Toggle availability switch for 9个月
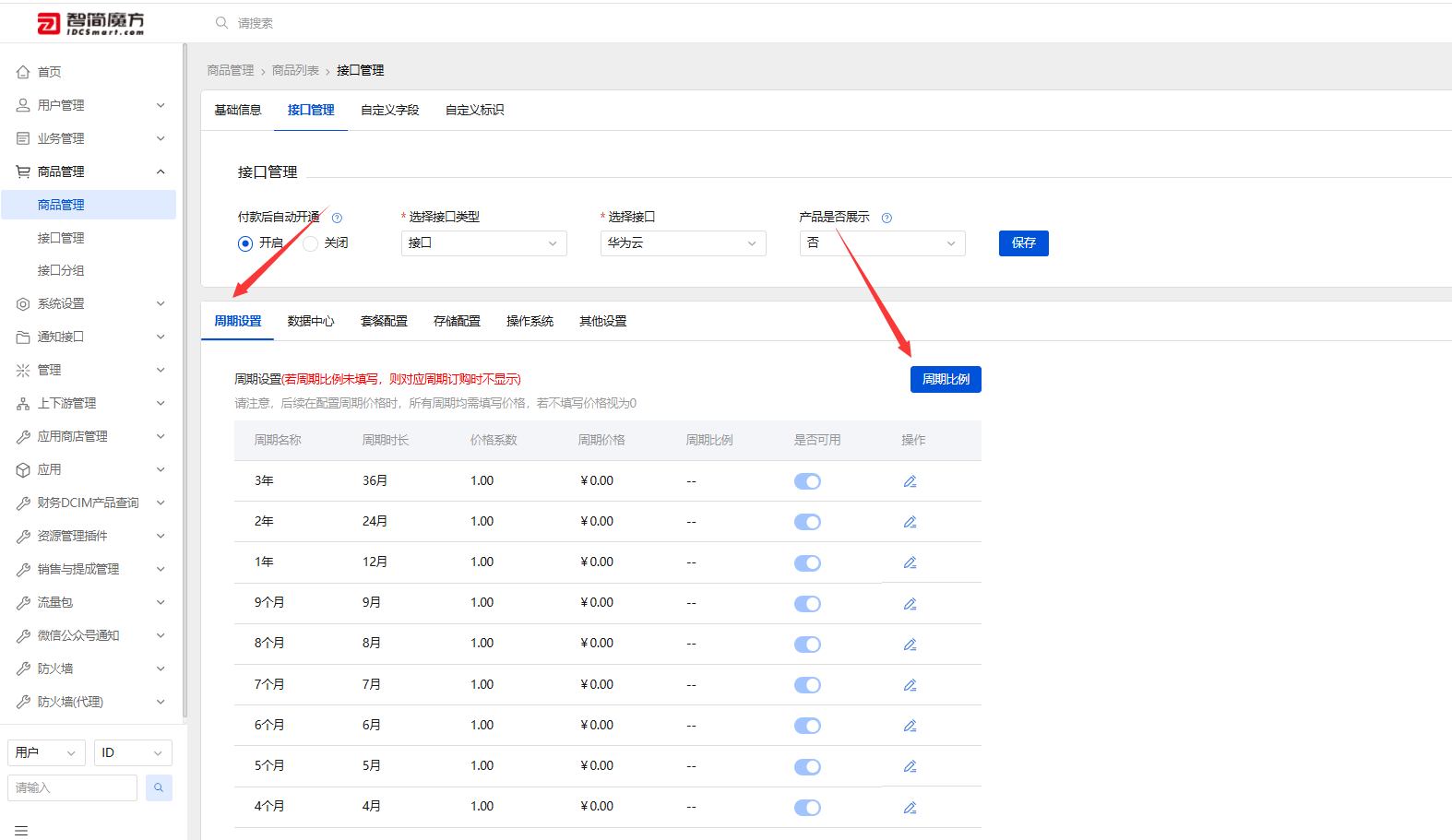Image resolution: width=1452 pixels, height=840 pixels. coord(807,604)
